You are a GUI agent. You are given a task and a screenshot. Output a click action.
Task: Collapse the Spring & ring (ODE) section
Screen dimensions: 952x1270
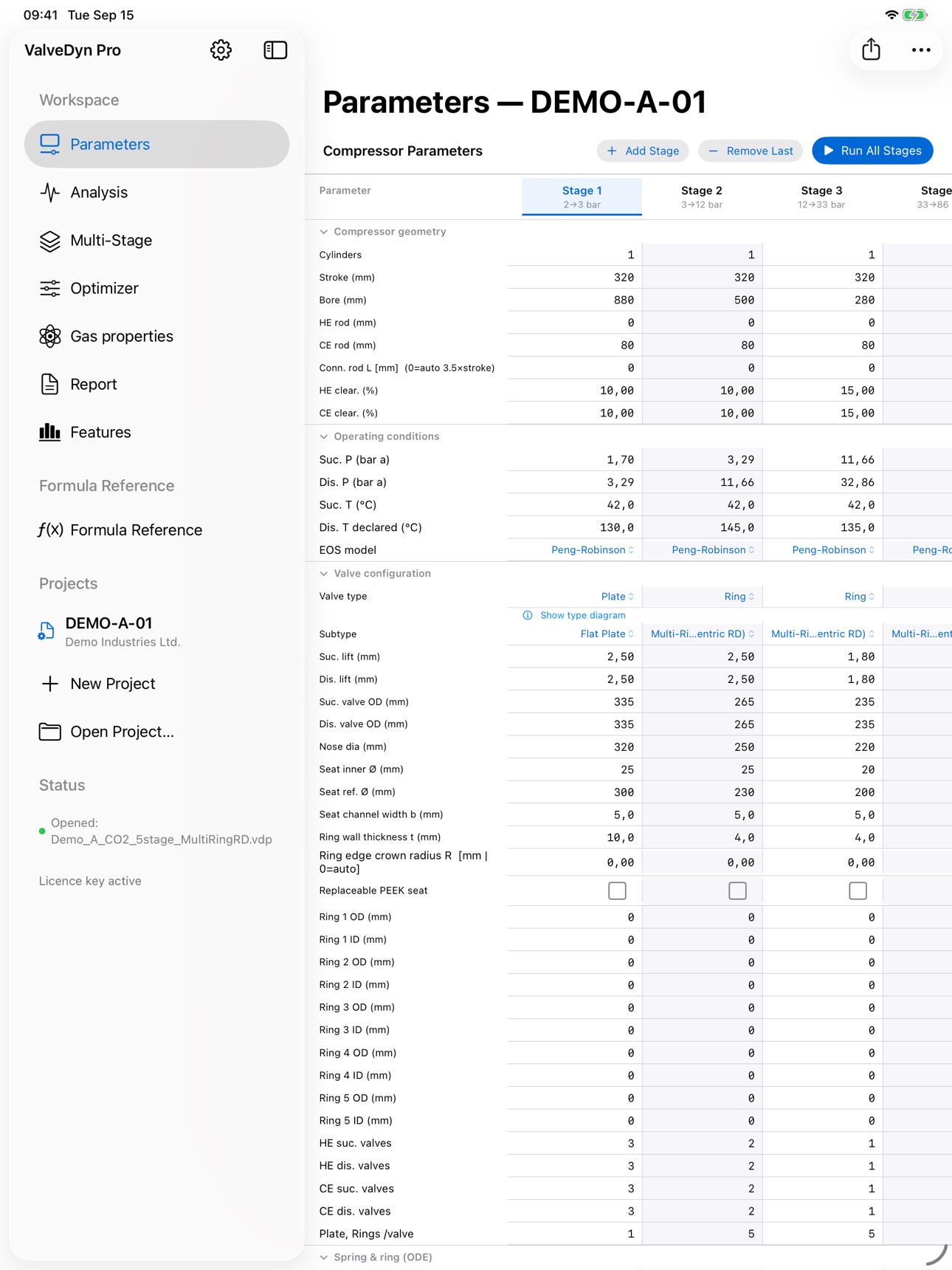click(323, 1257)
